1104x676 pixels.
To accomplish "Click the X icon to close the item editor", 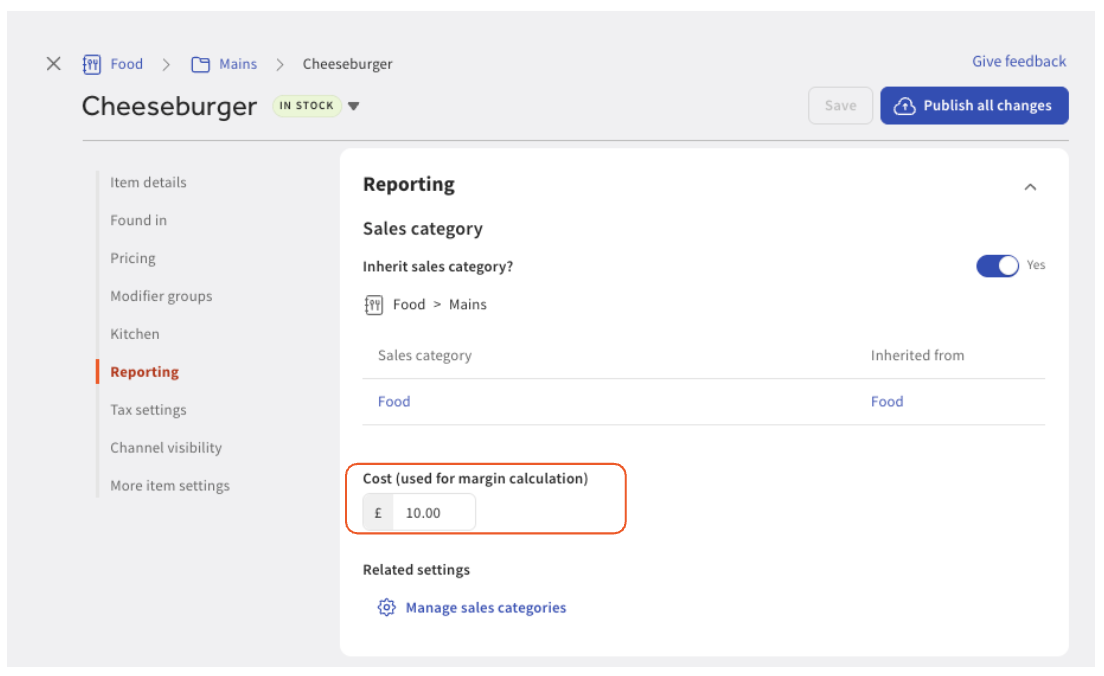I will tap(53, 63).
